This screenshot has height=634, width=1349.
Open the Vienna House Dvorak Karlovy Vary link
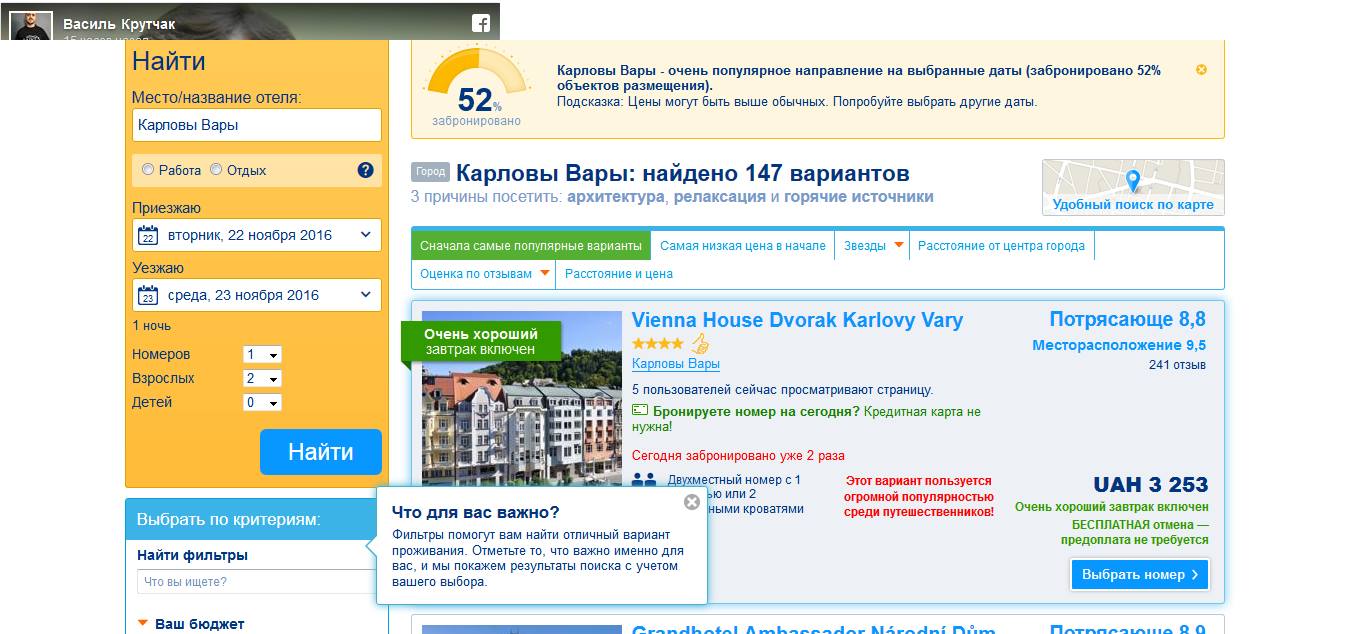pos(797,321)
